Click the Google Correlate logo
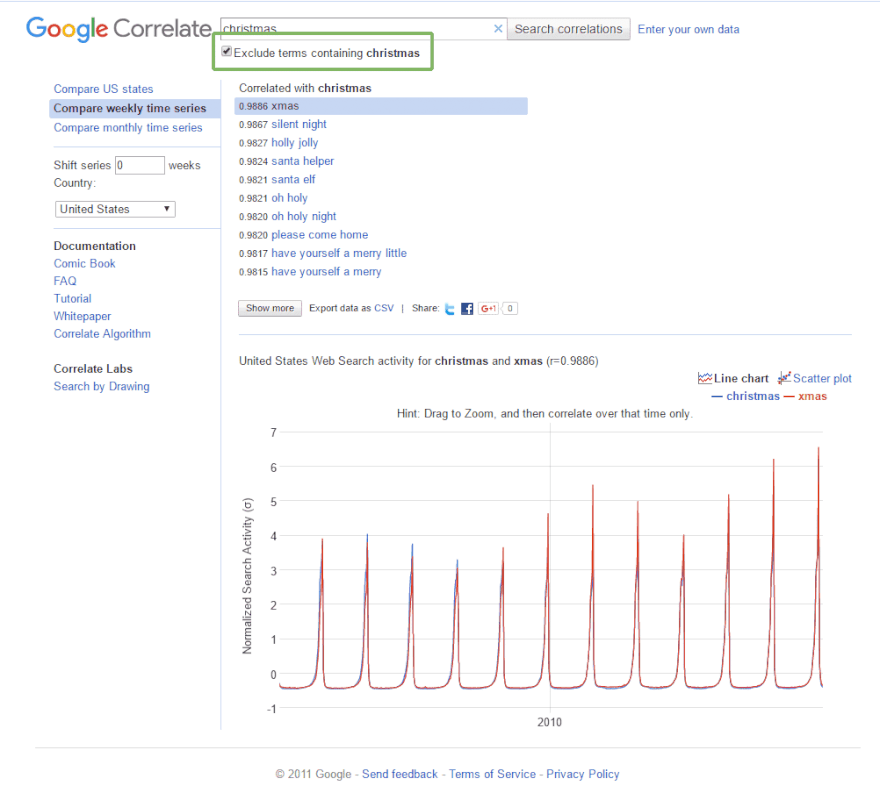The height and width of the screenshot is (793, 880). [x=118, y=29]
